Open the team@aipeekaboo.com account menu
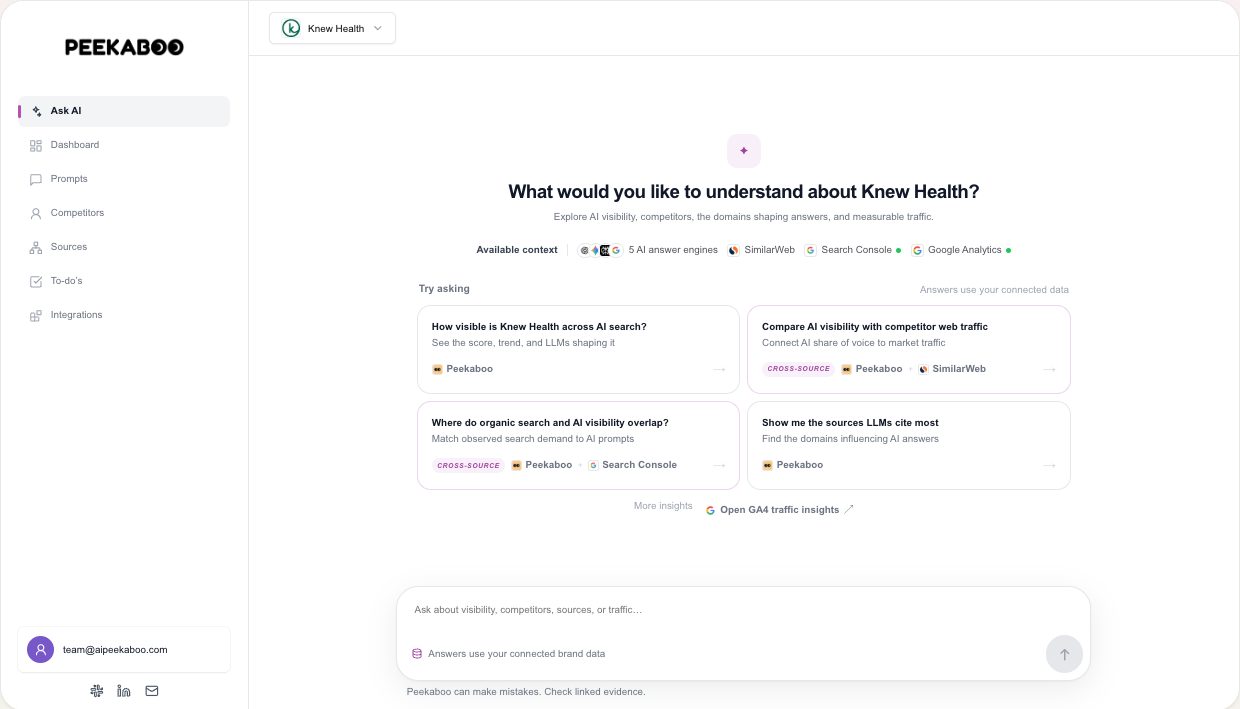 coord(124,649)
